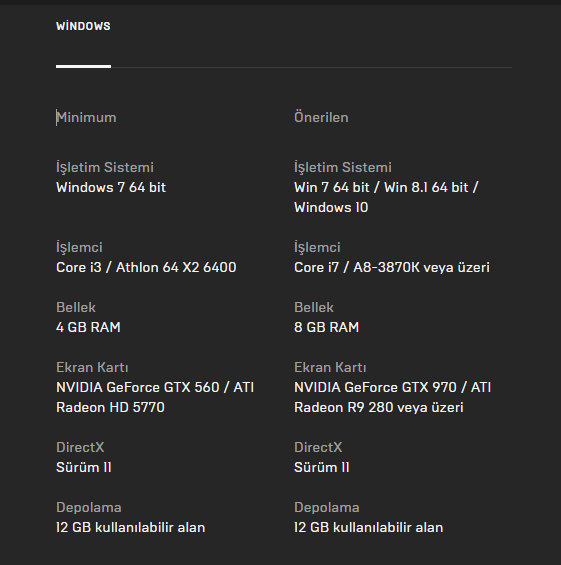Click 'NVIDIA GeForce GTX 970 / ATI' text
This screenshot has width=561, height=565.
pos(392,387)
